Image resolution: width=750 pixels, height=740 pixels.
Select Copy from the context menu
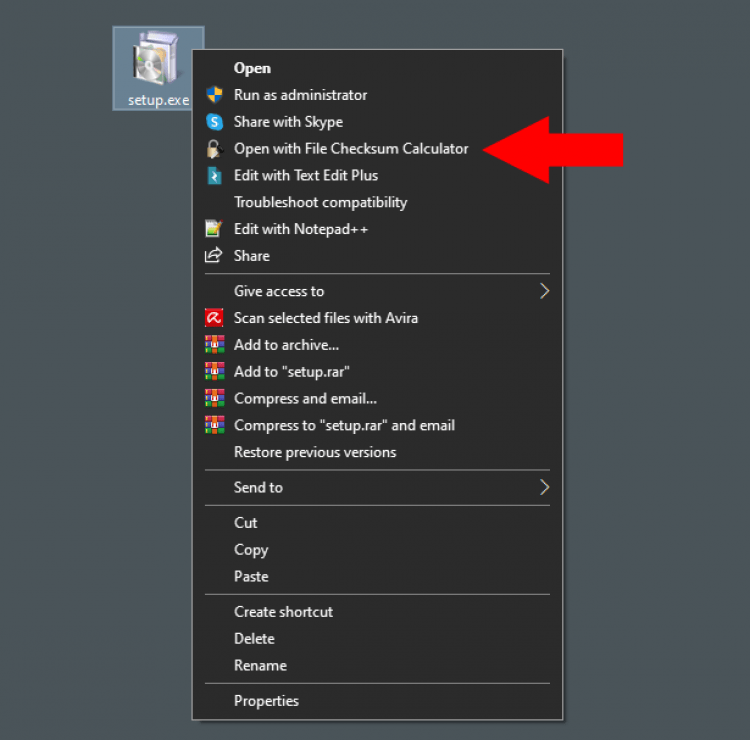click(x=251, y=550)
